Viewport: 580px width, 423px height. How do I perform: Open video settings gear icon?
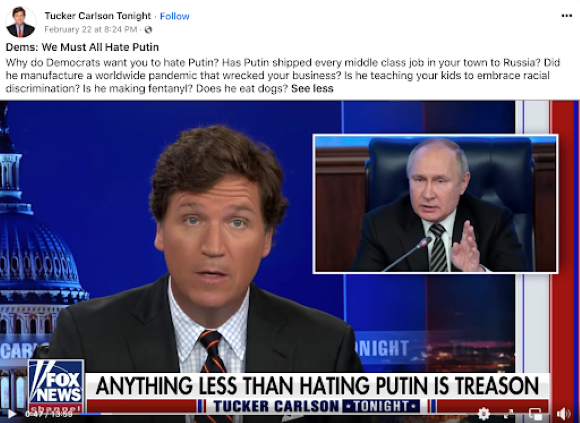[x=483, y=414]
